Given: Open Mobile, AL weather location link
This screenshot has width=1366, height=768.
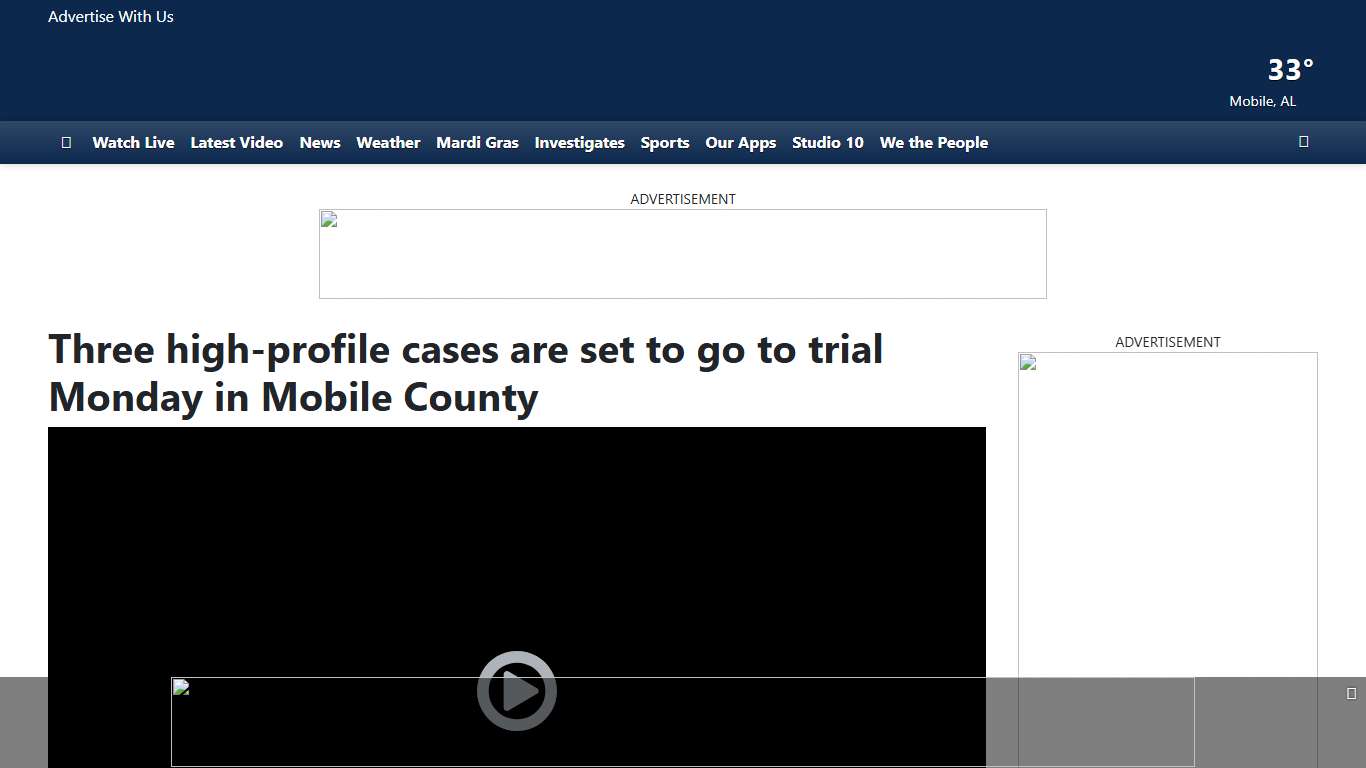Looking at the screenshot, I should coord(1262,101).
